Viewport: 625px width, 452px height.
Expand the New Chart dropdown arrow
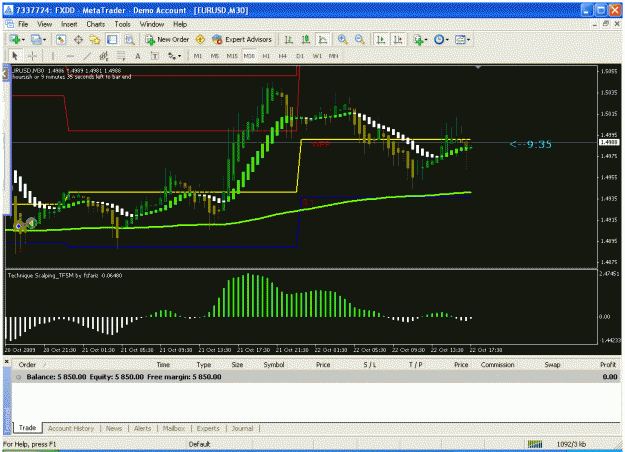tap(23, 39)
